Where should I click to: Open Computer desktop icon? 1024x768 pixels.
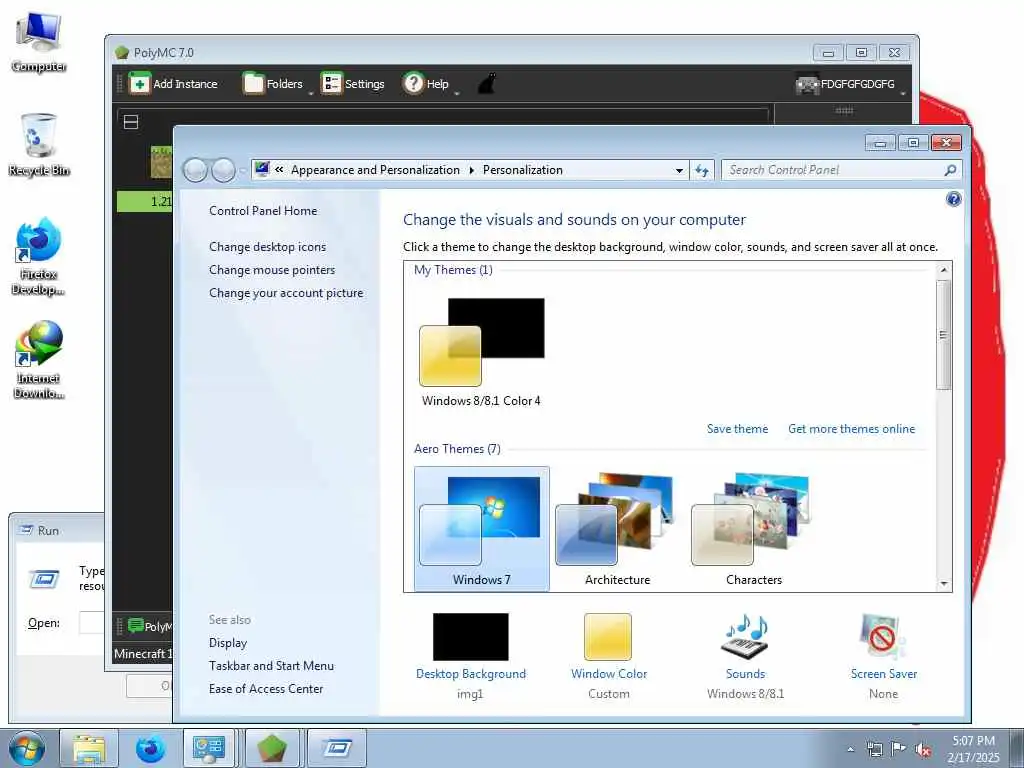tap(39, 42)
